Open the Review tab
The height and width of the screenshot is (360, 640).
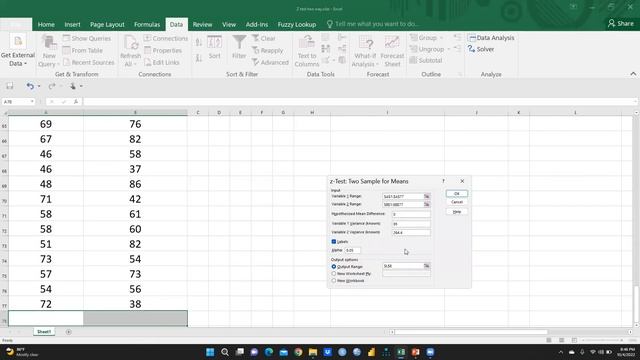pos(202,24)
